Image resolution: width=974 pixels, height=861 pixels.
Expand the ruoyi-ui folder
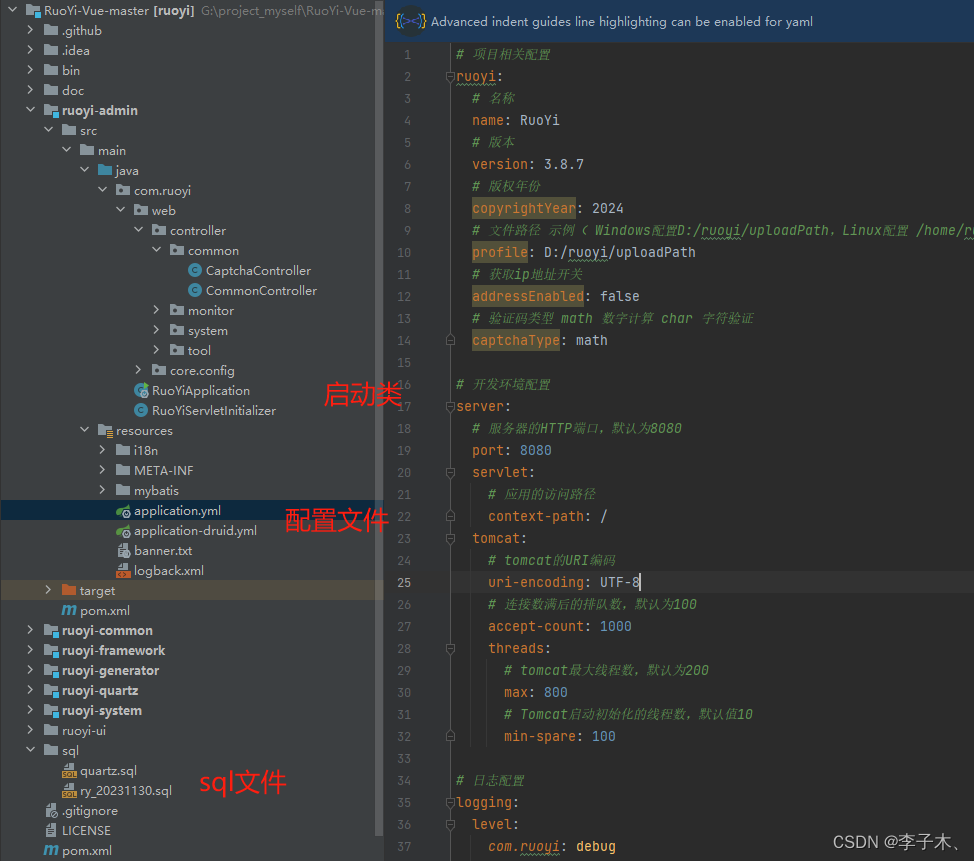point(30,730)
